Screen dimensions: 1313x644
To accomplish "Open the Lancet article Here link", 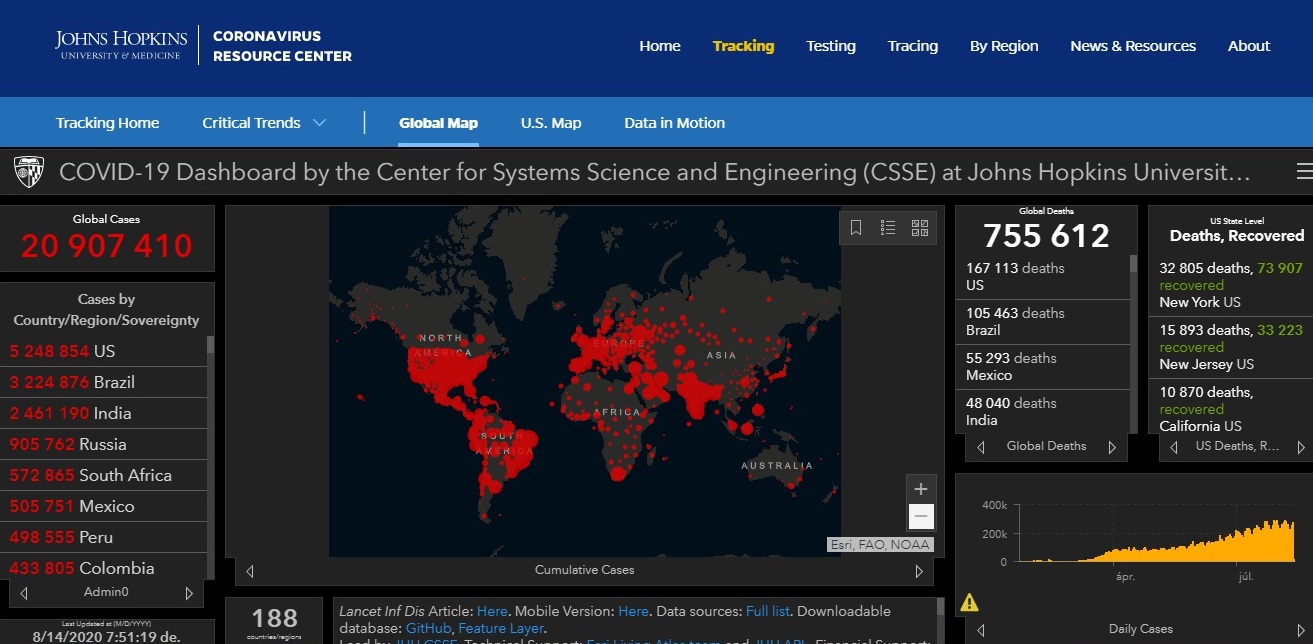I will [492, 611].
